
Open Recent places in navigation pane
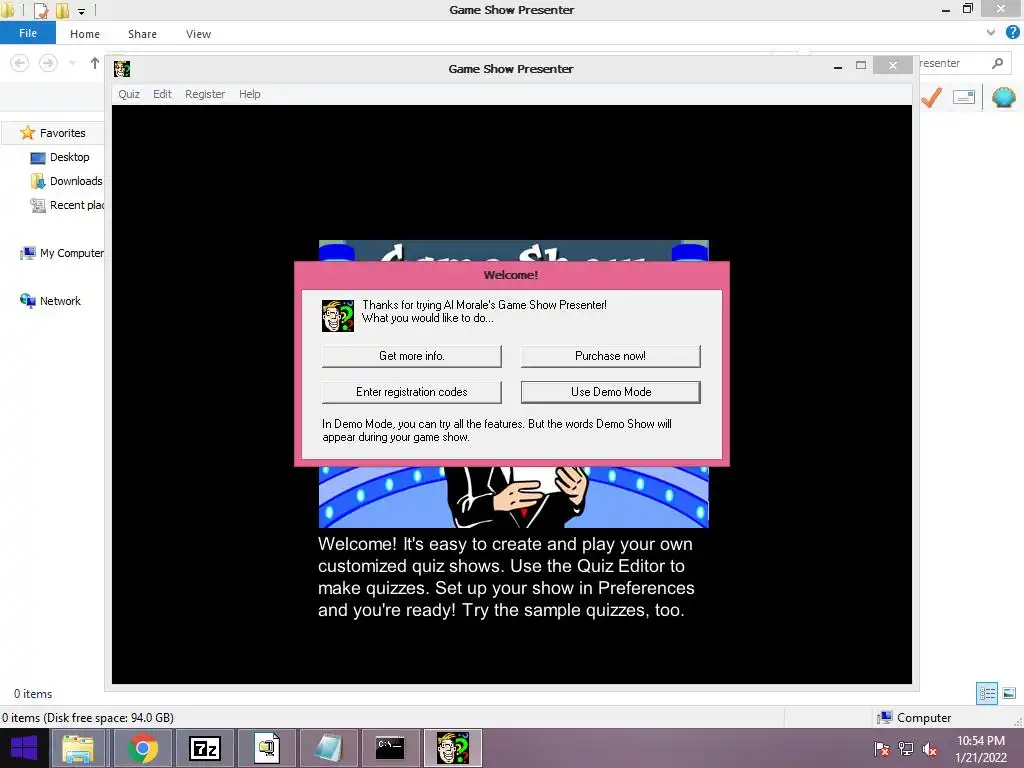[67, 205]
